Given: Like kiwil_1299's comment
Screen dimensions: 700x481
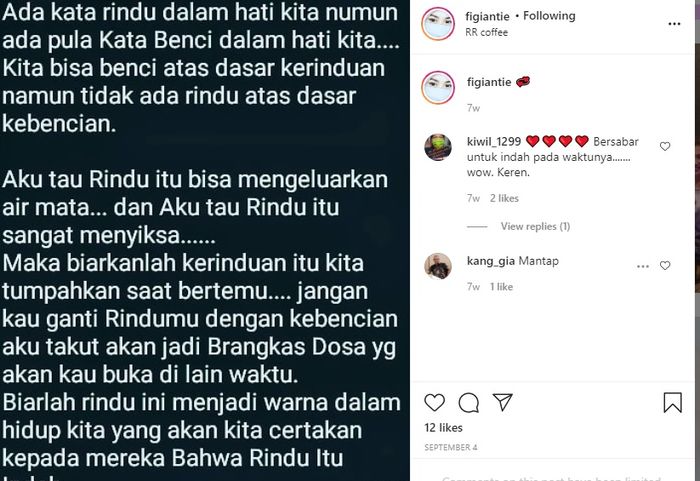Looking at the screenshot, I should coord(665,146).
